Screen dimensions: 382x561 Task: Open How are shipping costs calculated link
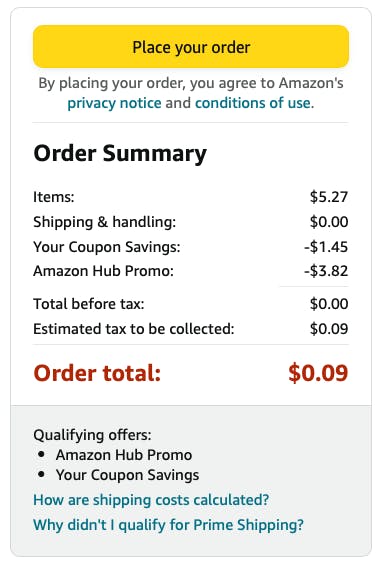(x=151, y=500)
